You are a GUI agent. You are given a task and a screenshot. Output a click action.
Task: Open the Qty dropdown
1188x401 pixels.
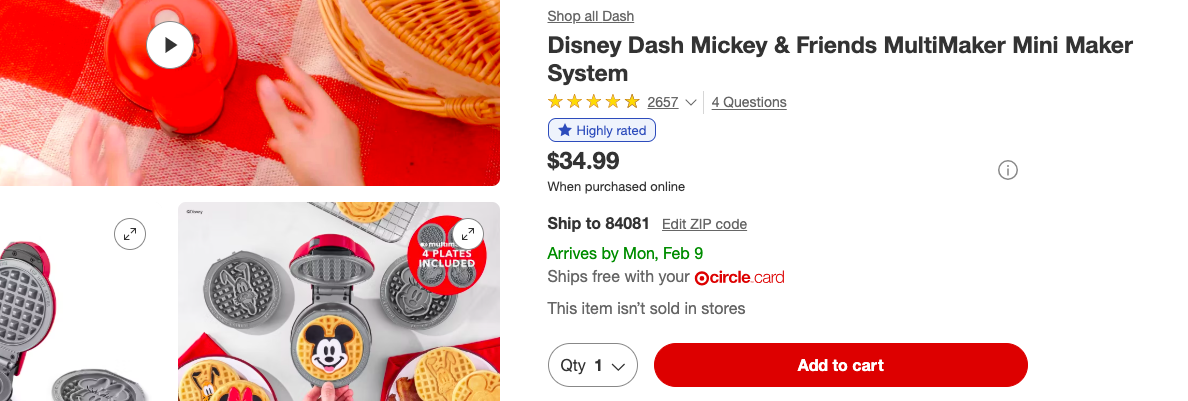click(x=593, y=365)
